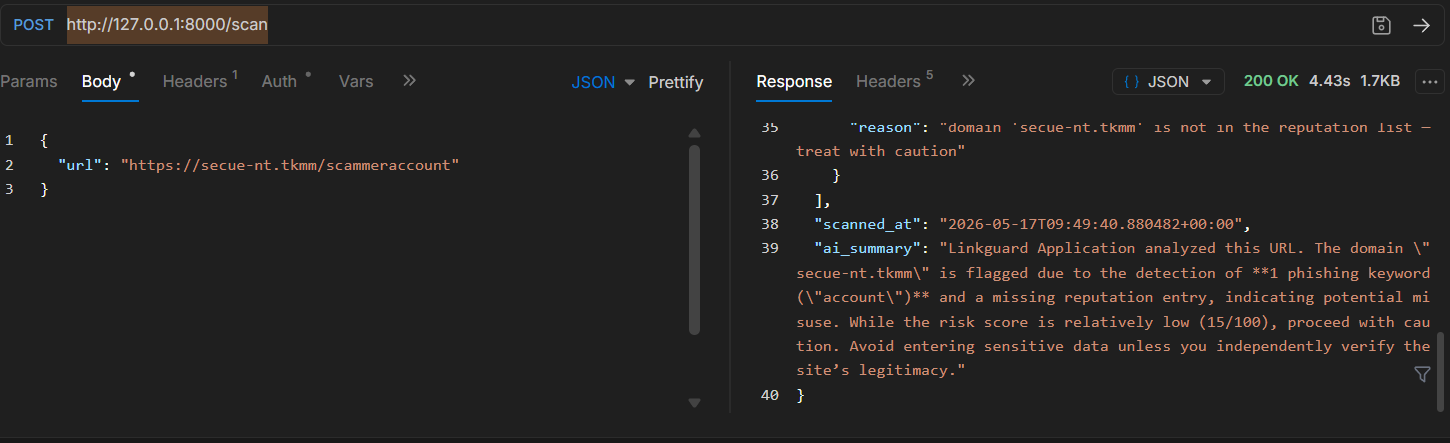Open the response three-dots more menu
Viewport: 1450px width, 443px height.
(x=1429, y=82)
